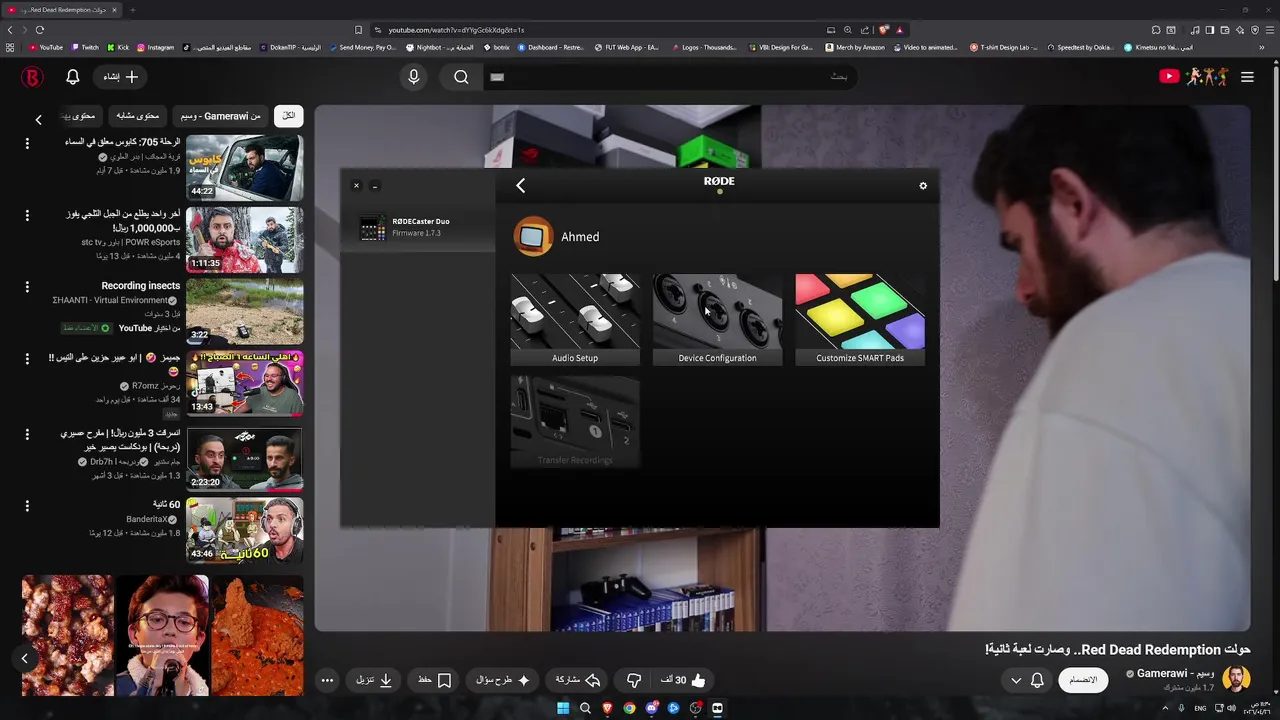Click the Ahmed profile avatar
Viewport: 1280px width, 720px height.
coord(533,237)
